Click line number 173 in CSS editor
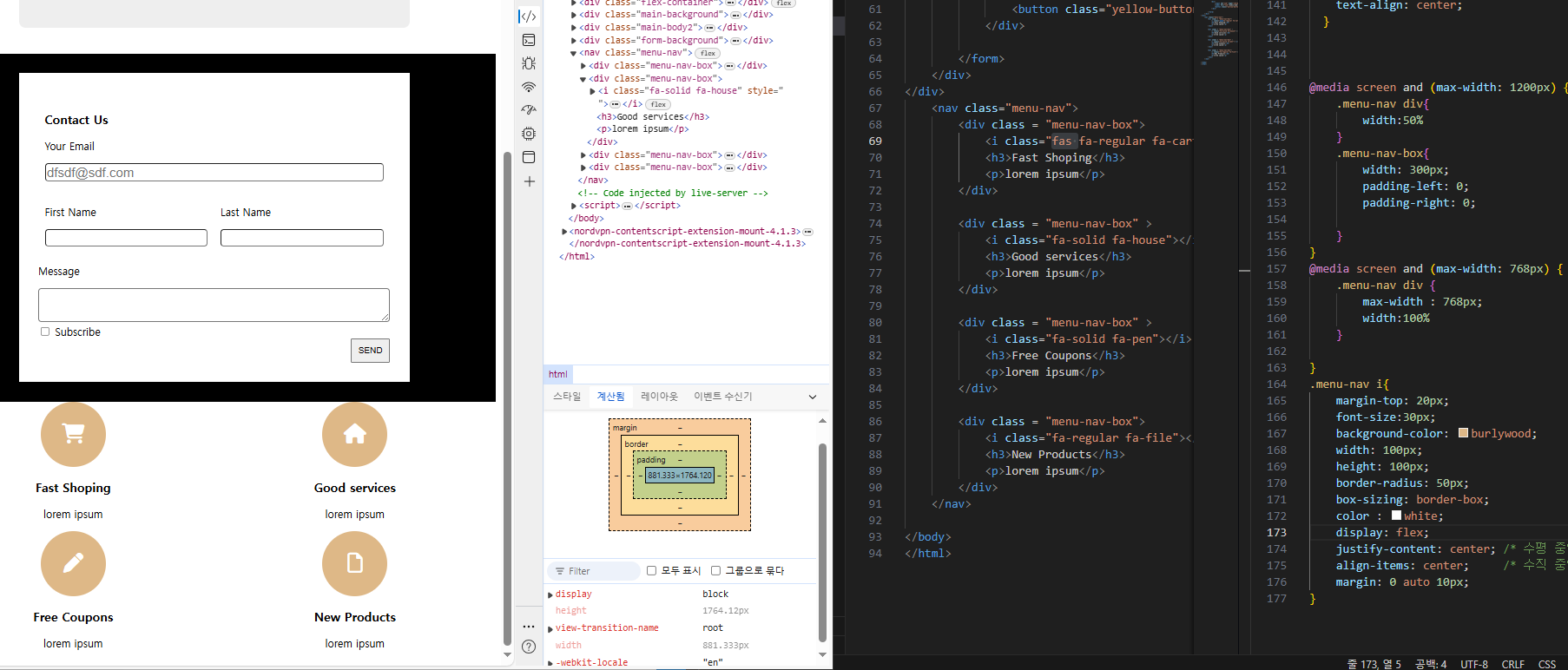 1276,532
